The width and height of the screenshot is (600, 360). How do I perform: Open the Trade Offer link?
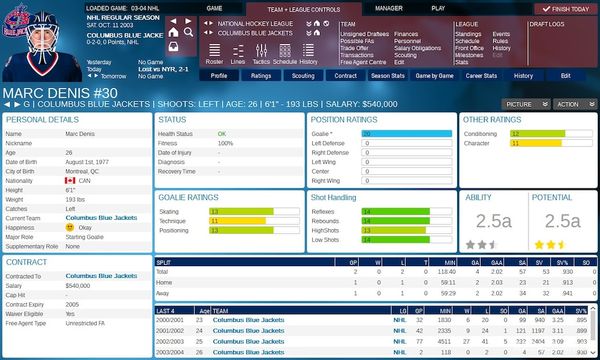354,48
